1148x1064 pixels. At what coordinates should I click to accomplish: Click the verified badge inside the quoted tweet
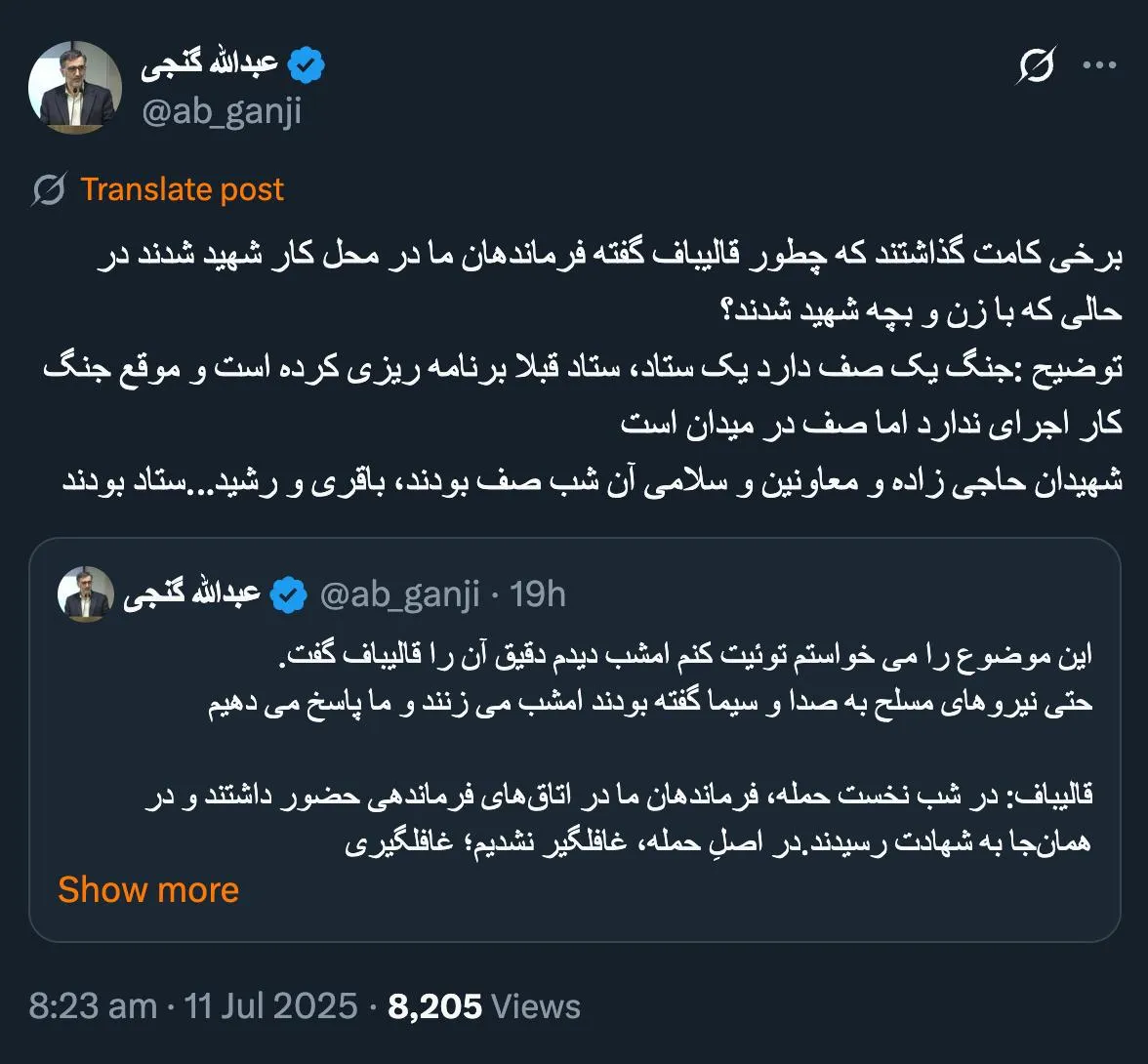coord(286,591)
